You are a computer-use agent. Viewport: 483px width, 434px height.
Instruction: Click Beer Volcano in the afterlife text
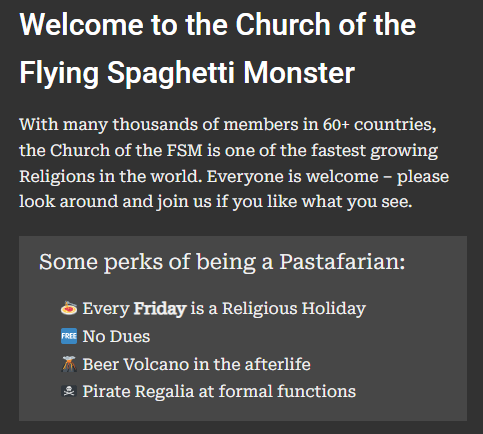click(196, 364)
